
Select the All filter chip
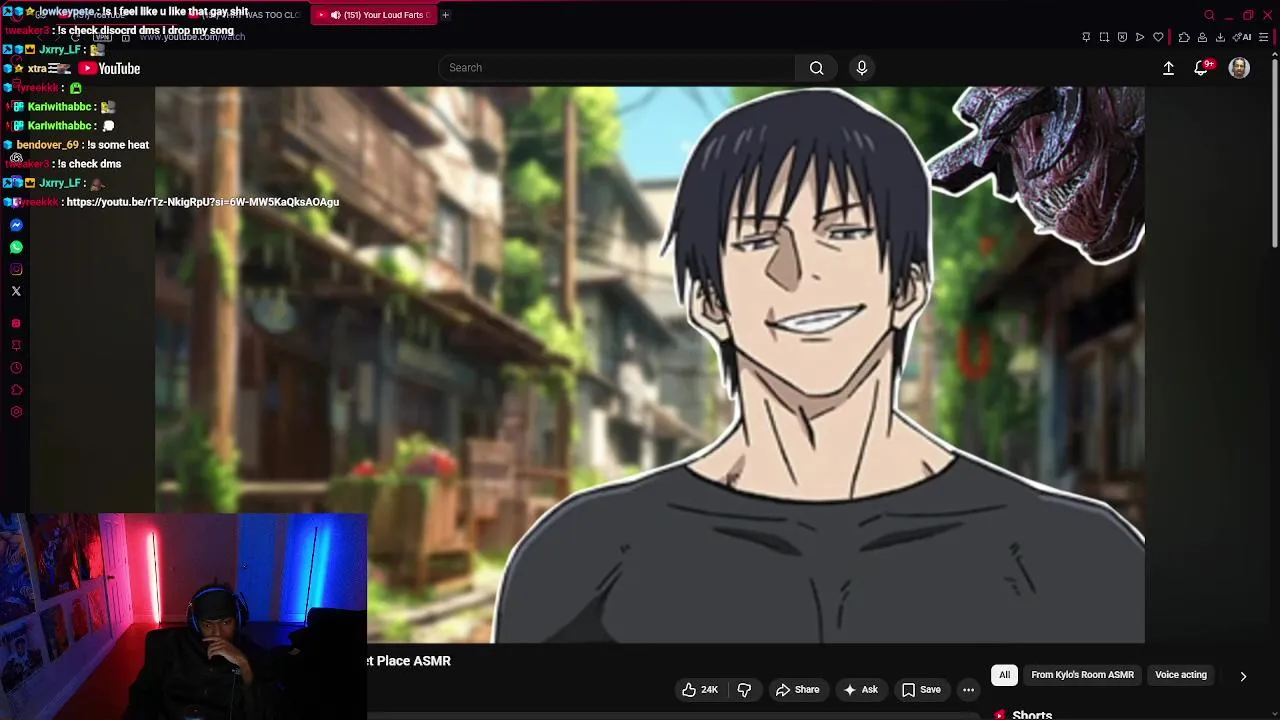coord(1004,675)
